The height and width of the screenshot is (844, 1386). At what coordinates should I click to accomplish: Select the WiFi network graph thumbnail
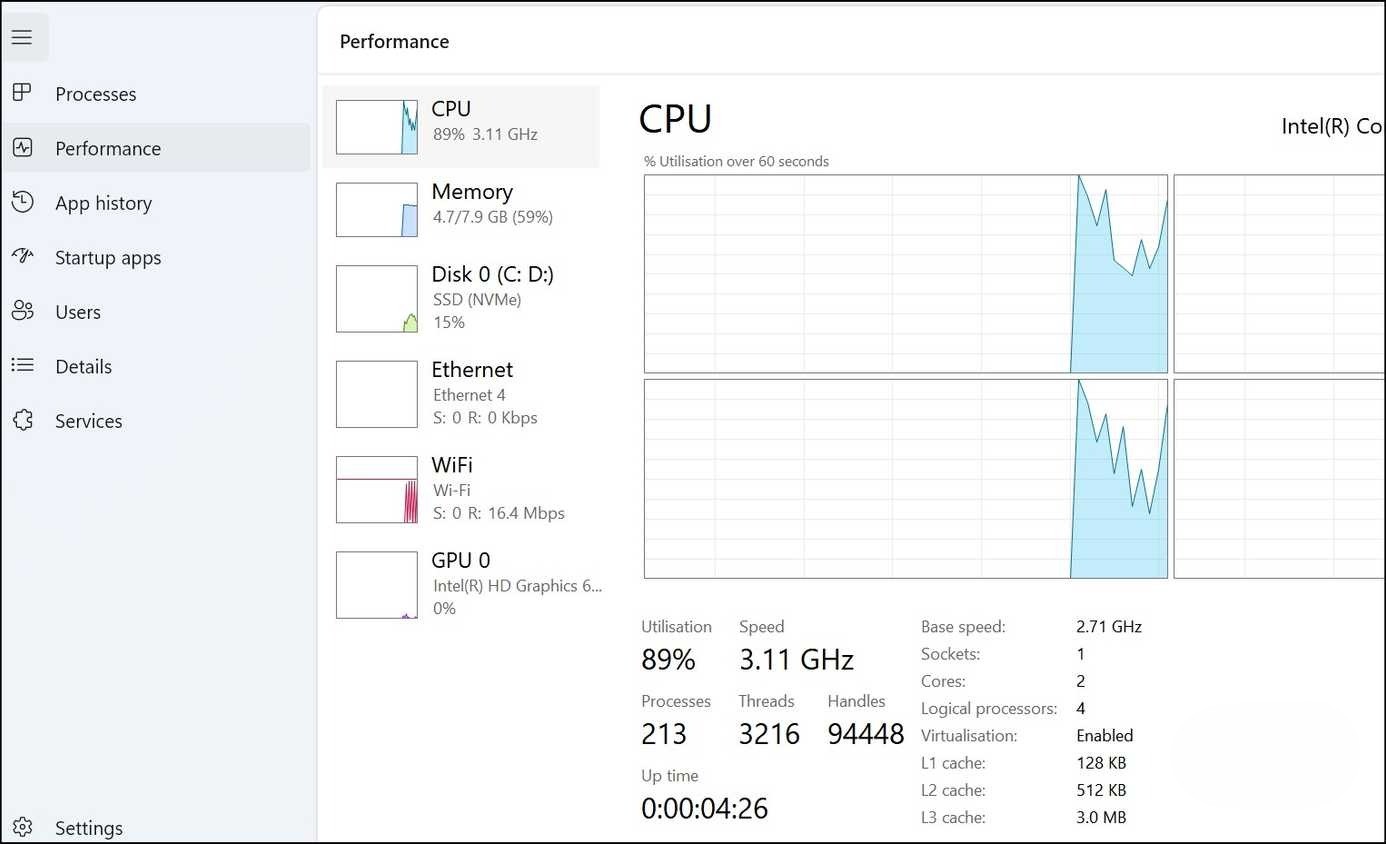coord(377,490)
